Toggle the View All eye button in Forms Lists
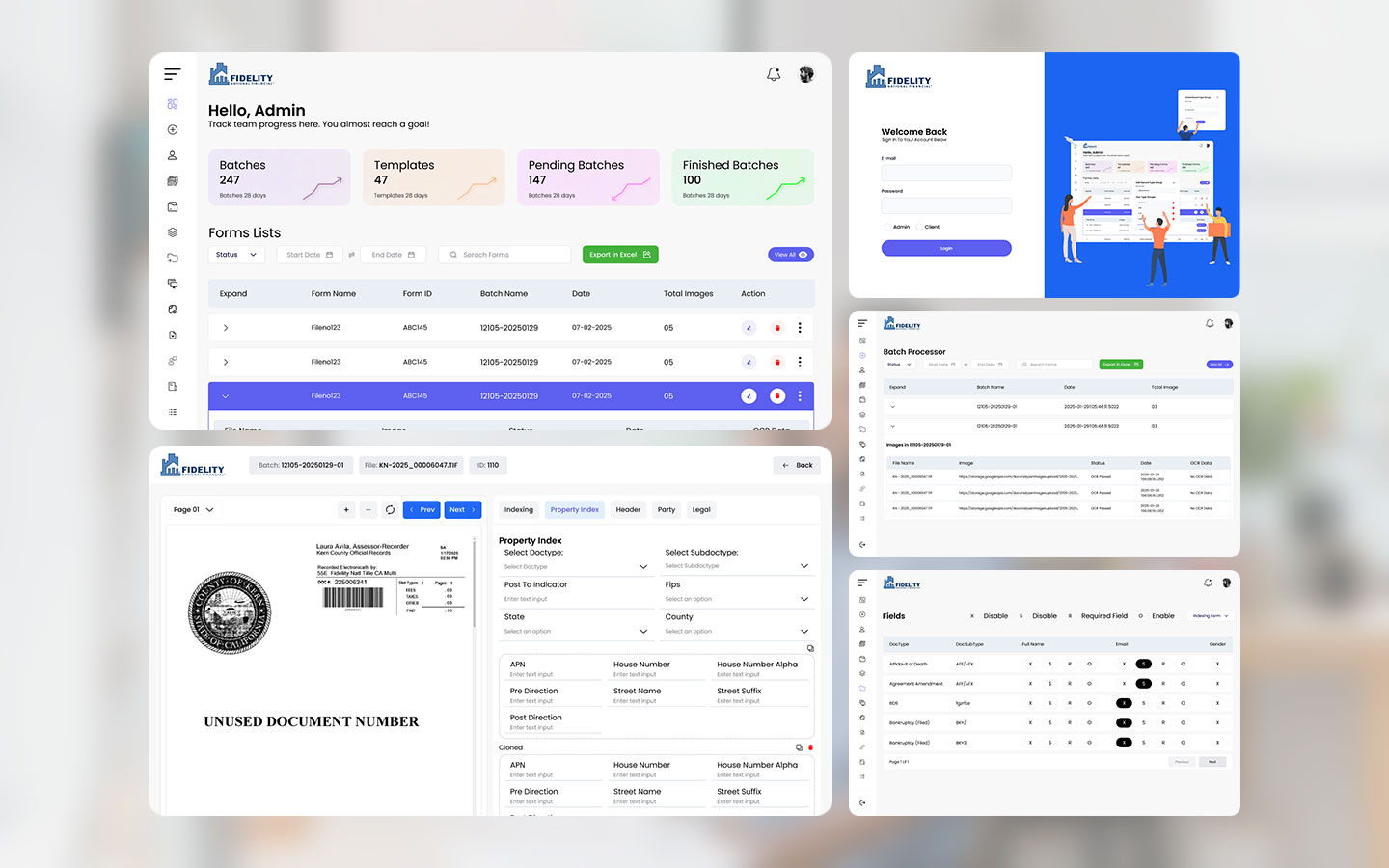 (791, 255)
